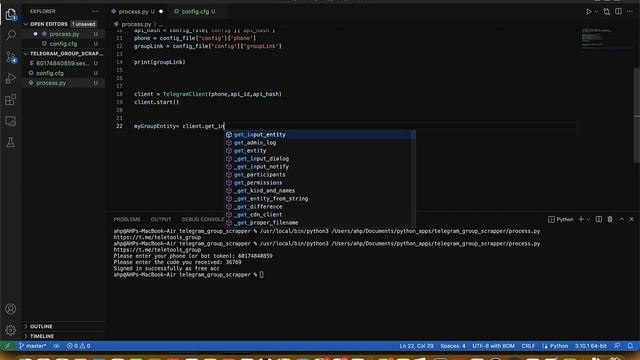Viewport: 640px width, 360px height.
Task: Open the Search view in activity bar
Action: click(11, 35)
